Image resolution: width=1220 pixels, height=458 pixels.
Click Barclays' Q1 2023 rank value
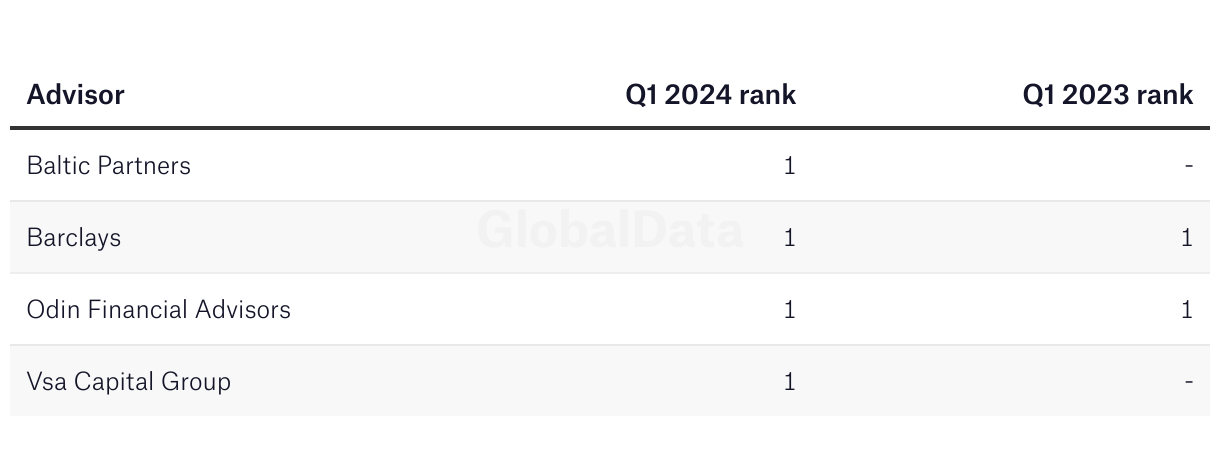point(1187,237)
